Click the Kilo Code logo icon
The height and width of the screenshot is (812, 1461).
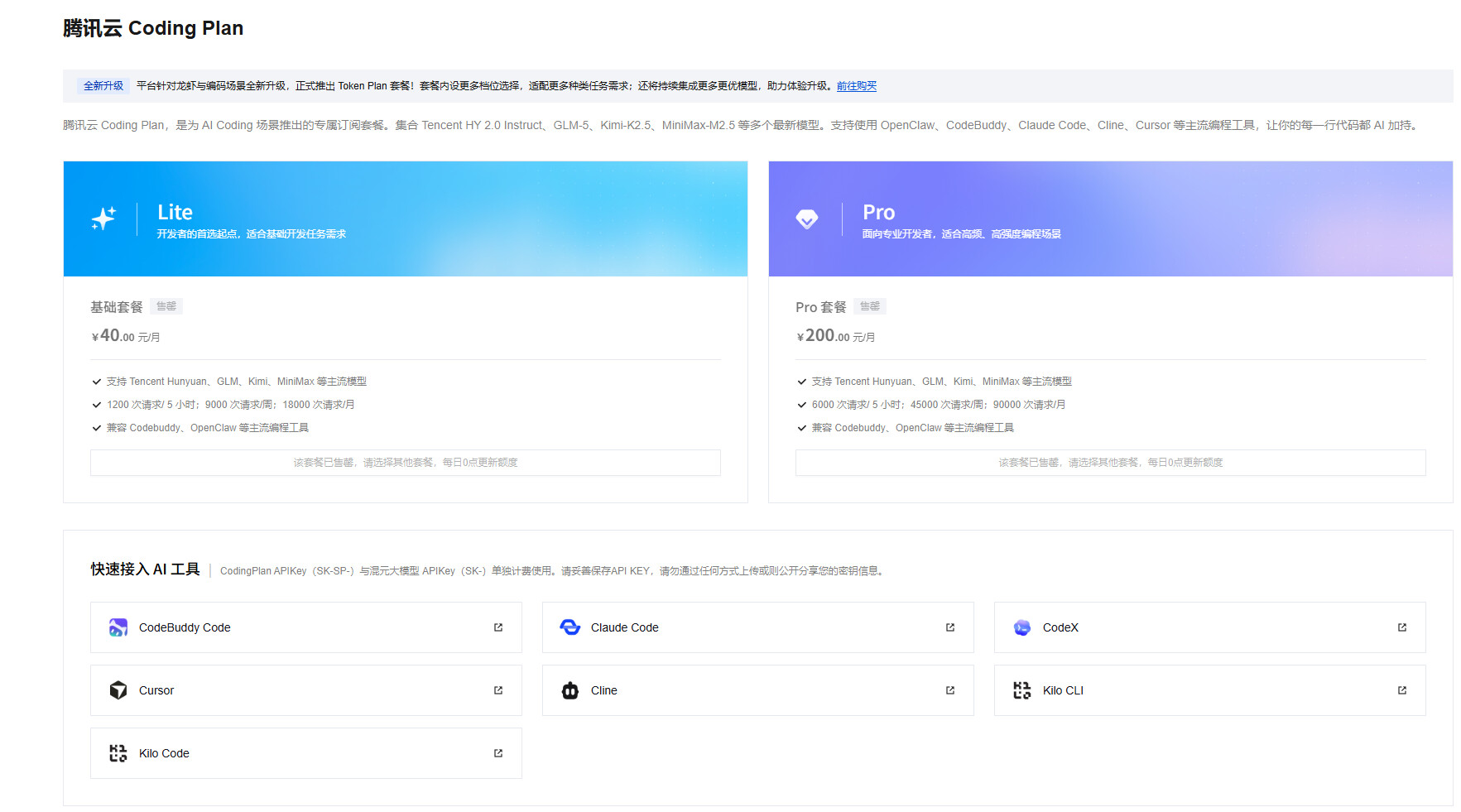click(118, 753)
